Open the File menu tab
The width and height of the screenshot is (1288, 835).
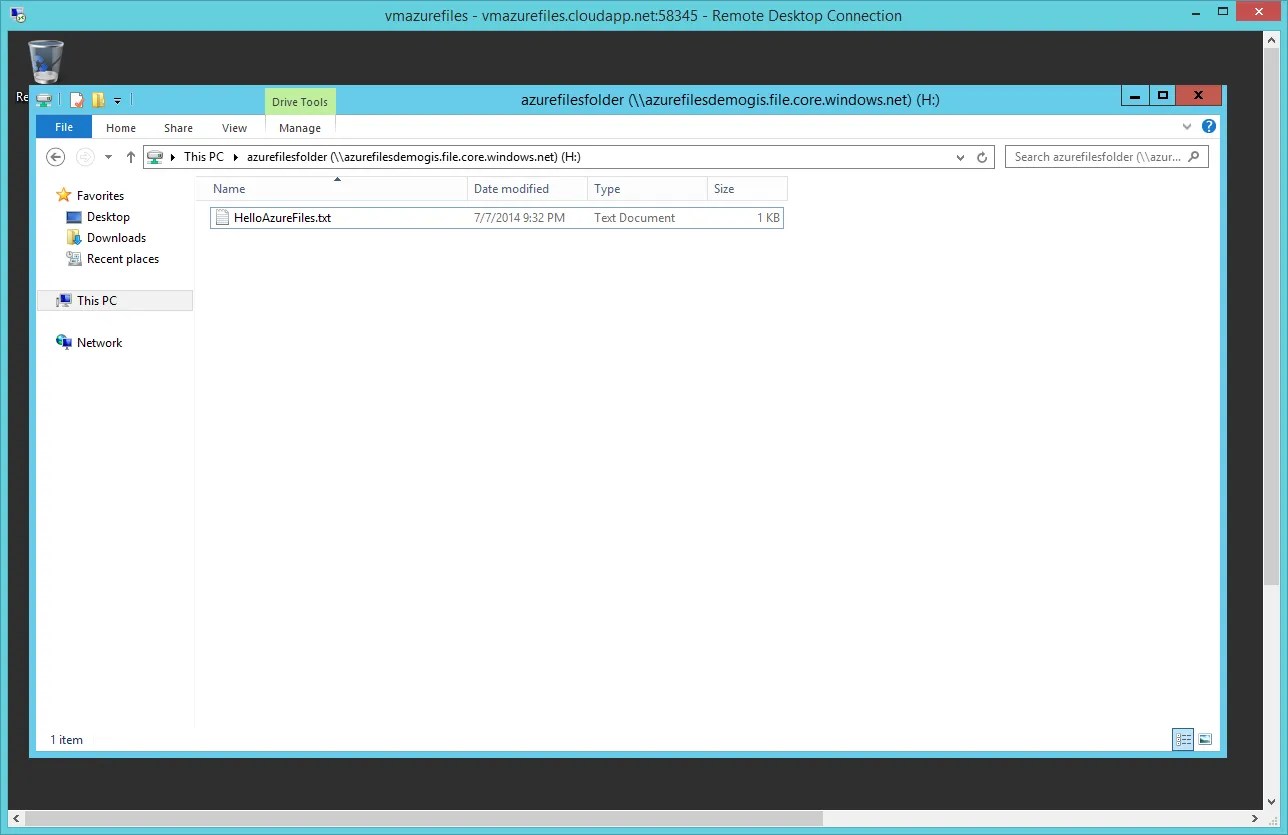[64, 127]
